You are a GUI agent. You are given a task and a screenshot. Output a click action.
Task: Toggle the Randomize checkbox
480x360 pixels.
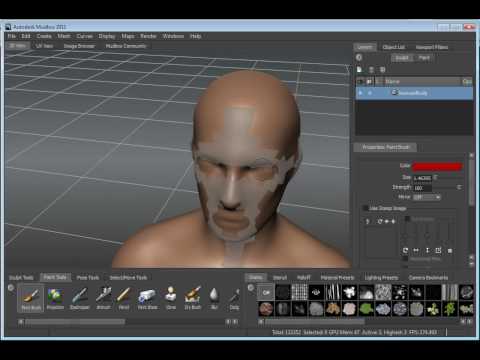coord(407,219)
